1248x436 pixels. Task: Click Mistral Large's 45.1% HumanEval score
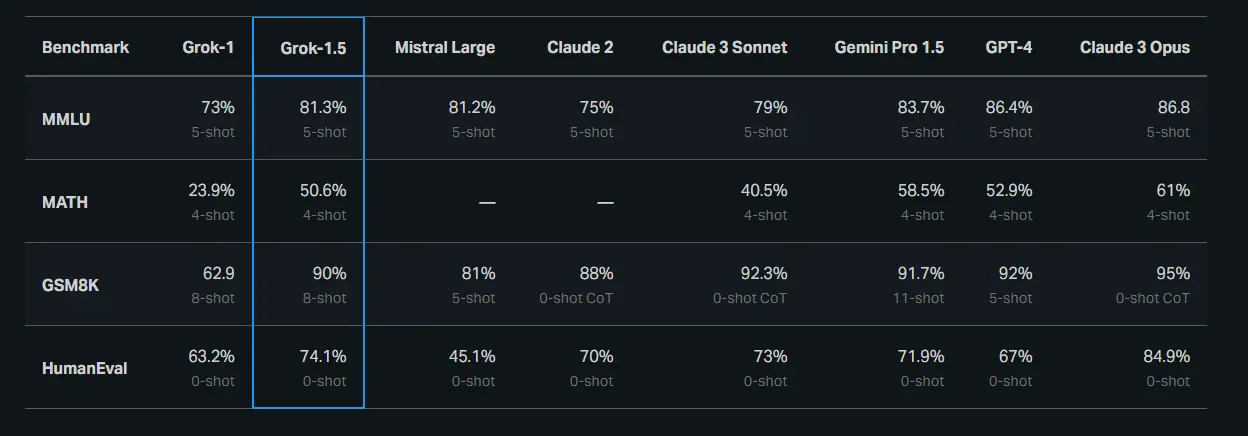coord(470,356)
